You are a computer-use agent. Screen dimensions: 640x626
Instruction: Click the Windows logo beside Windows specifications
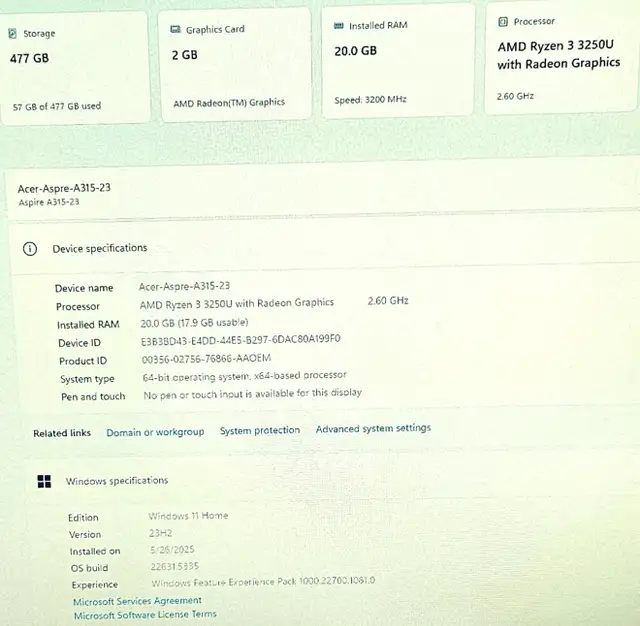pos(44,482)
